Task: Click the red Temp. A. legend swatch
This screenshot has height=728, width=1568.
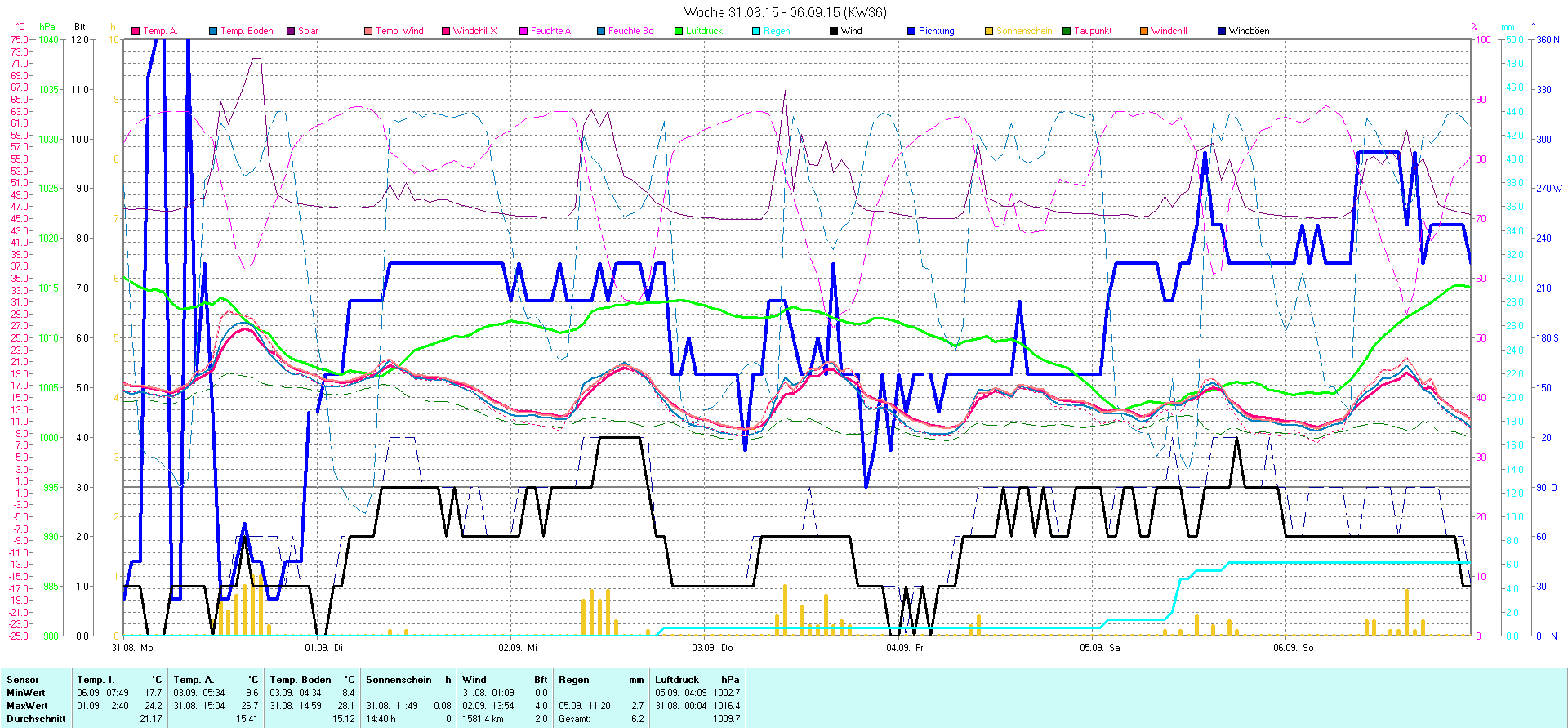Action: (x=136, y=31)
